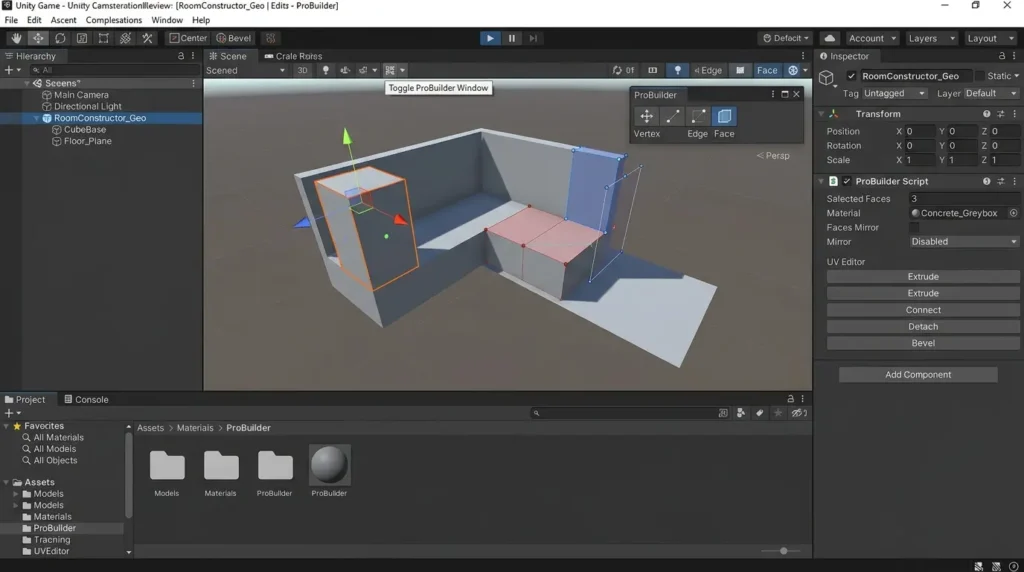Screen dimensions: 1024x572
Task: Toggle the Center pivot mode button
Action: [188, 38]
